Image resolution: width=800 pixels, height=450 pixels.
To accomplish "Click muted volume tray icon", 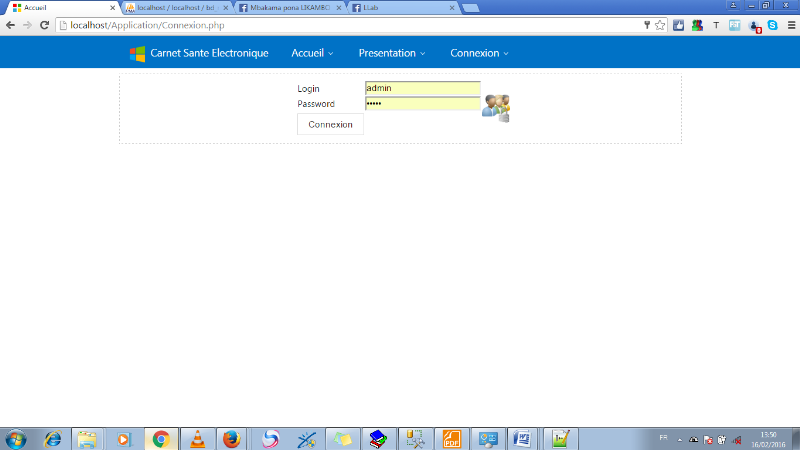I will click(x=737, y=439).
